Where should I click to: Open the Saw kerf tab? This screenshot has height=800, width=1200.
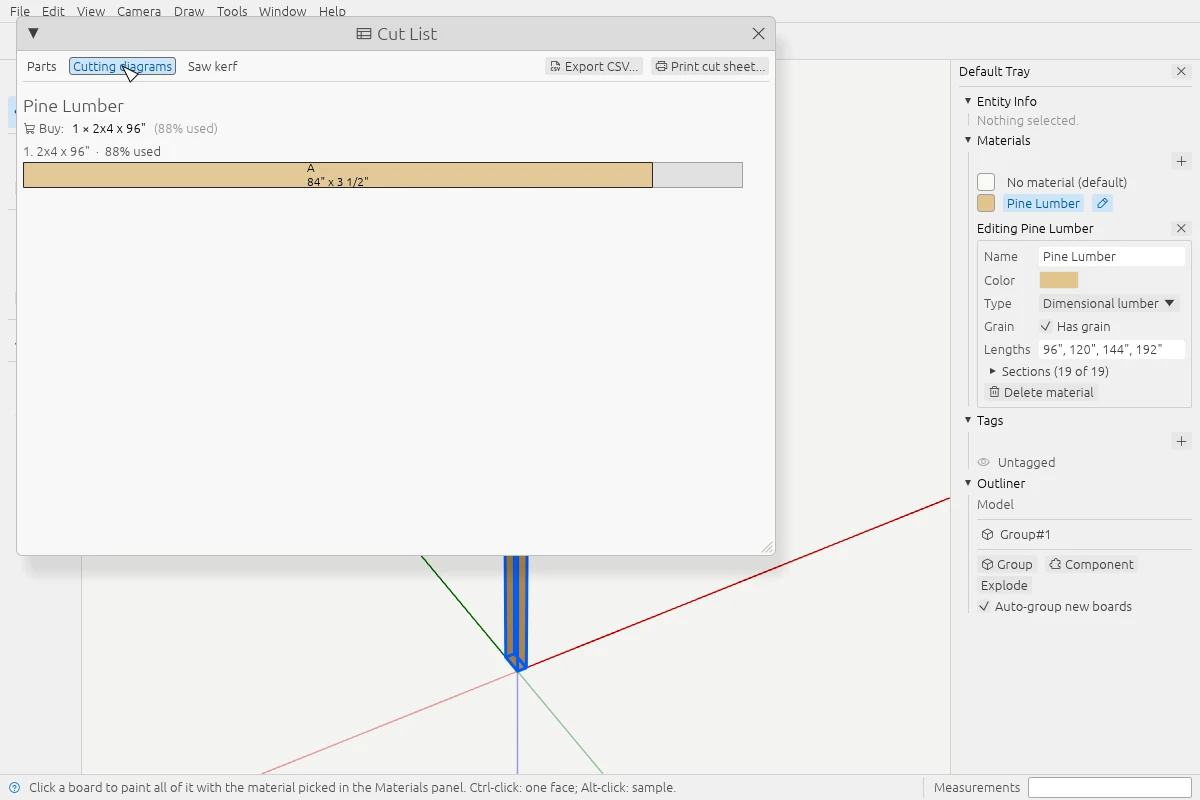[x=213, y=66]
